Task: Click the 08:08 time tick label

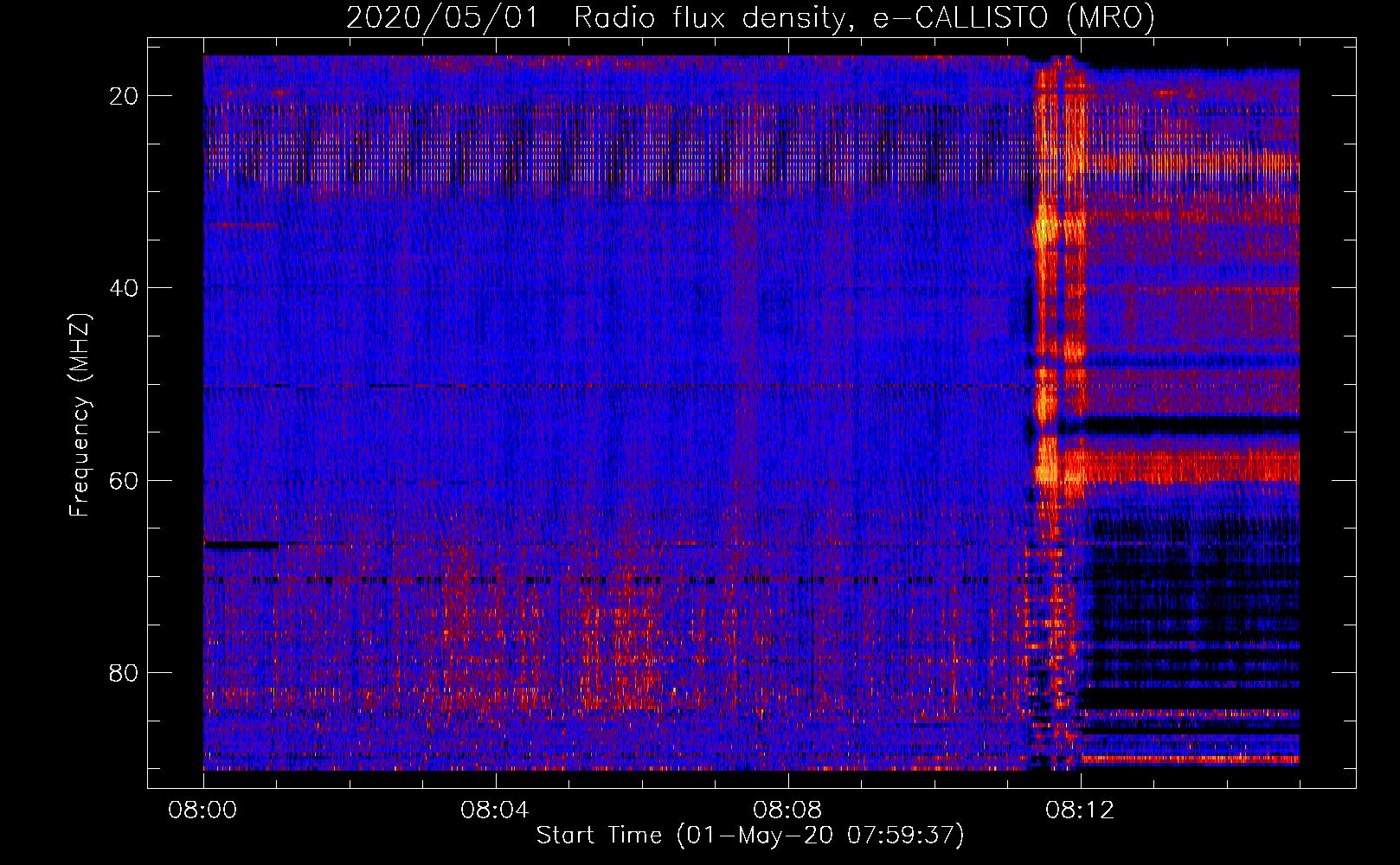Action: click(x=787, y=811)
